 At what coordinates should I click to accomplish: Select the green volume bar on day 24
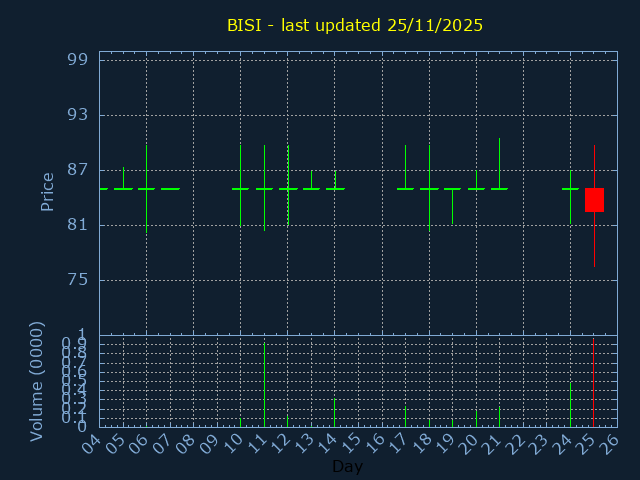570,405
